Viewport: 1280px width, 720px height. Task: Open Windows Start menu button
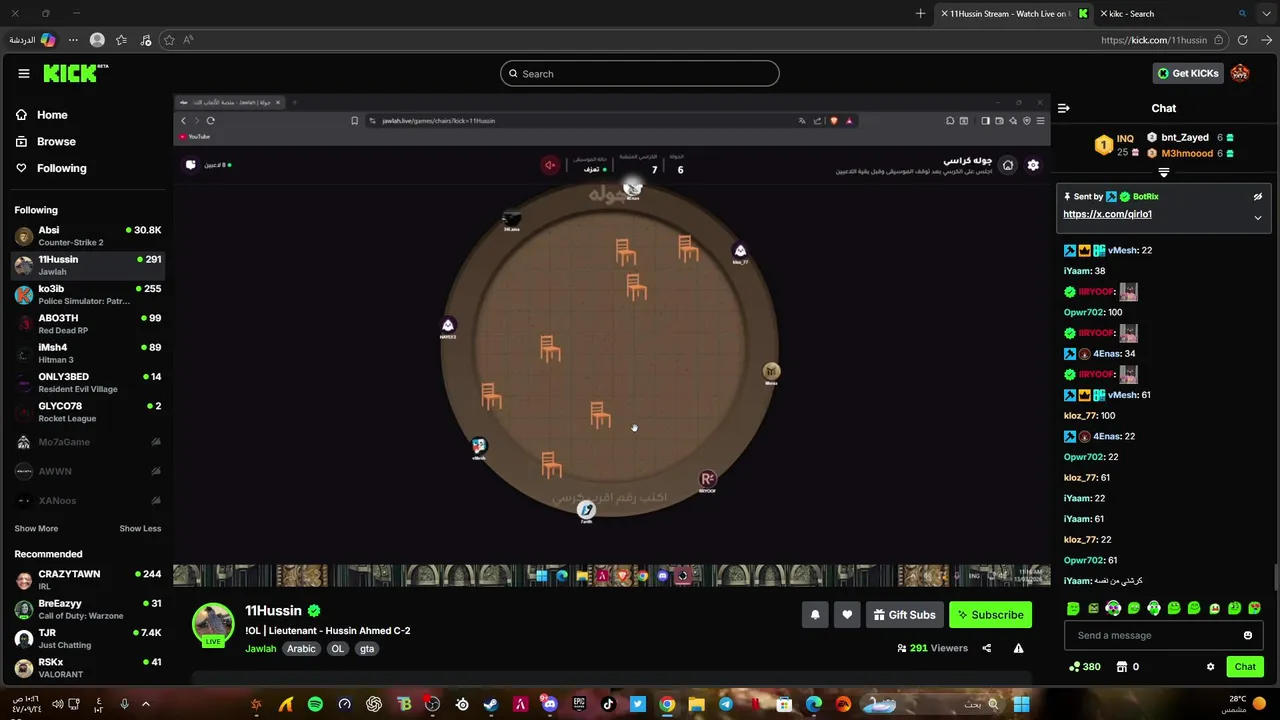[x=1021, y=704]
